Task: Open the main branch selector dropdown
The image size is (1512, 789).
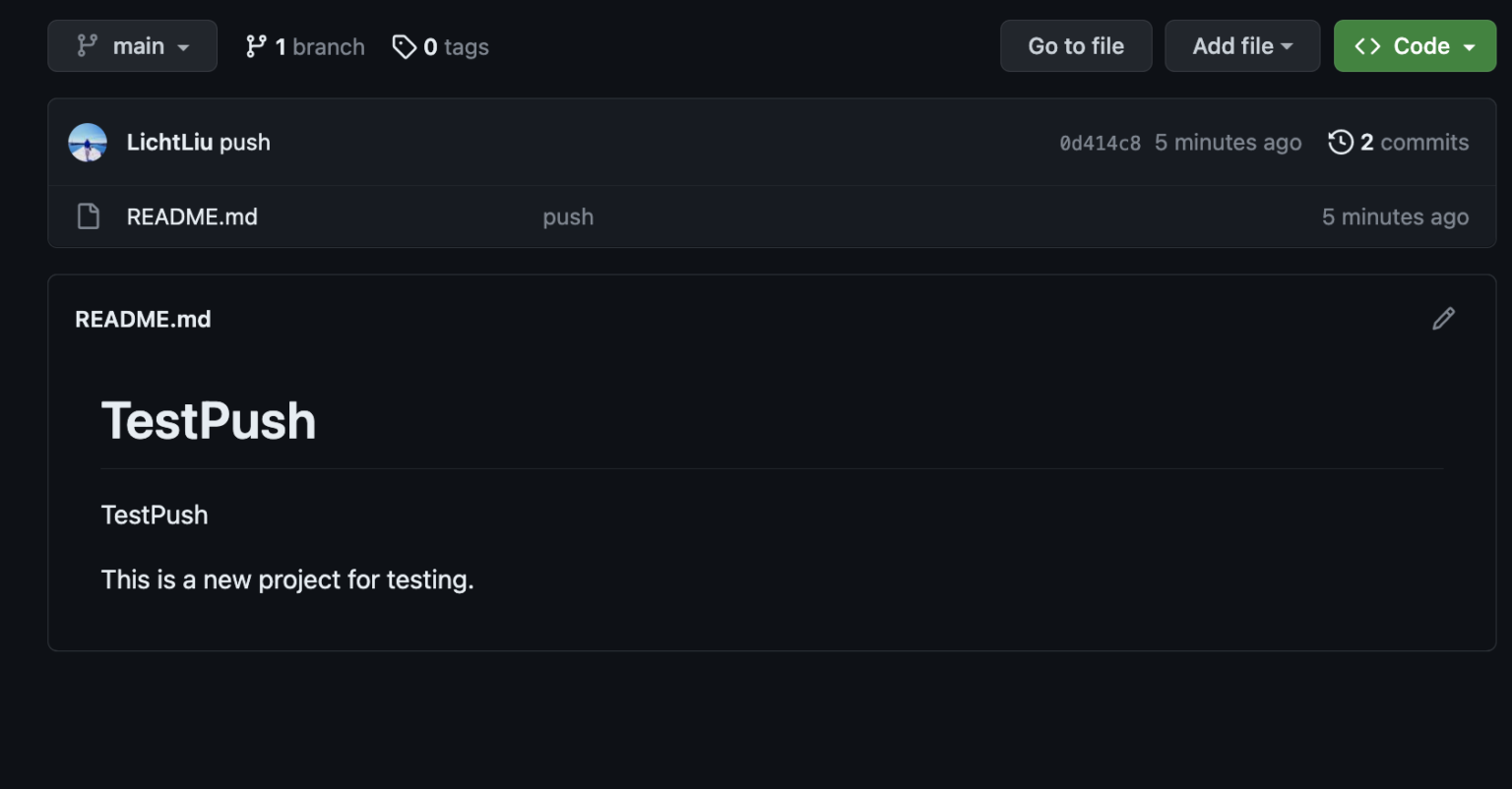Action: pyautogui.click(x=132, y=45)
